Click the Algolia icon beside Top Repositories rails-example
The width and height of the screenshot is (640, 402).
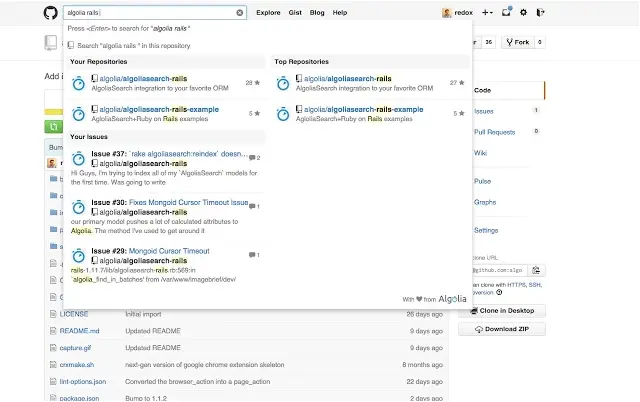tap(283, 114)
